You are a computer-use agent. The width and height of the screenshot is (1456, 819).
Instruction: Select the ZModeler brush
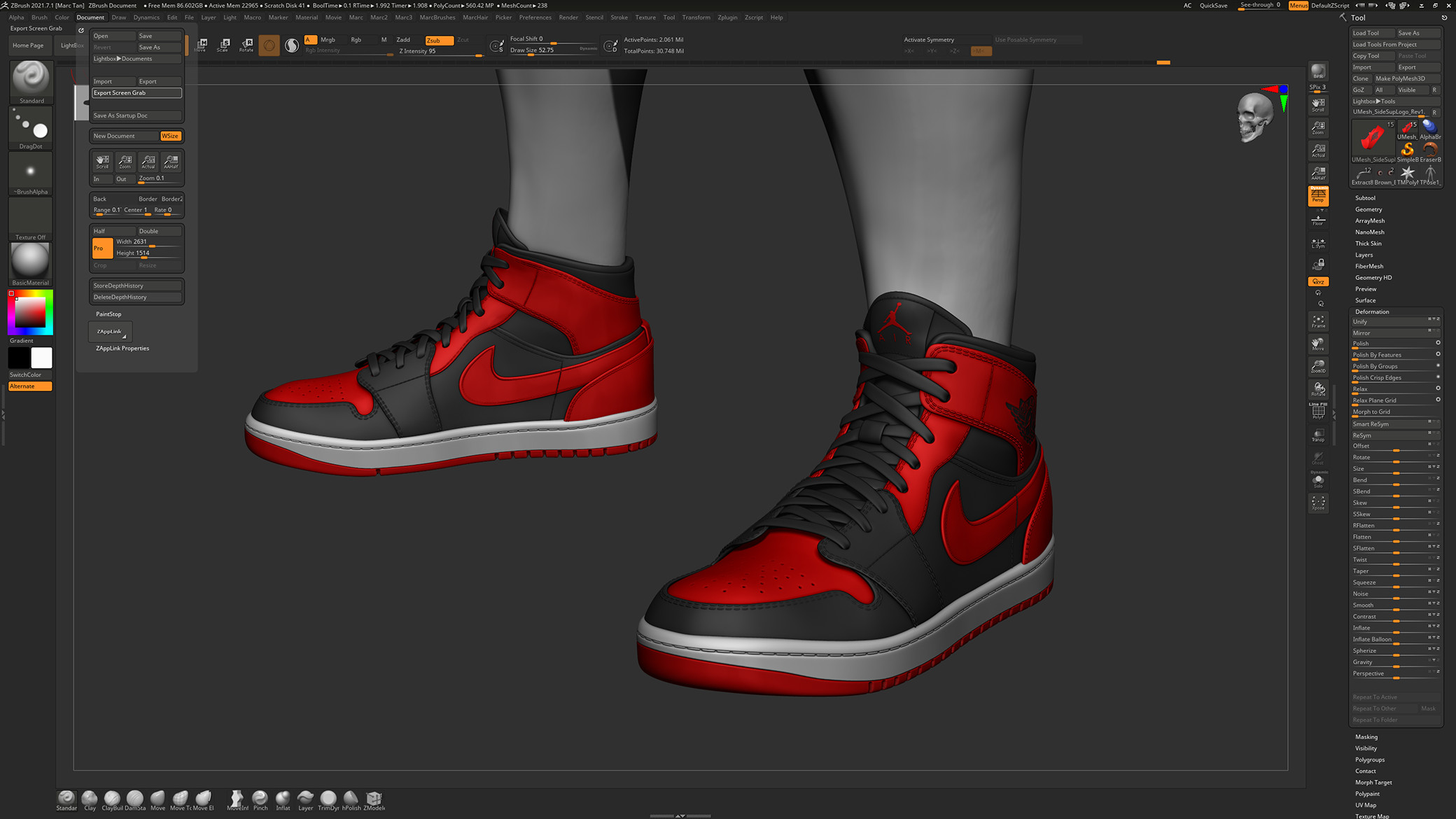pos(374,800)
